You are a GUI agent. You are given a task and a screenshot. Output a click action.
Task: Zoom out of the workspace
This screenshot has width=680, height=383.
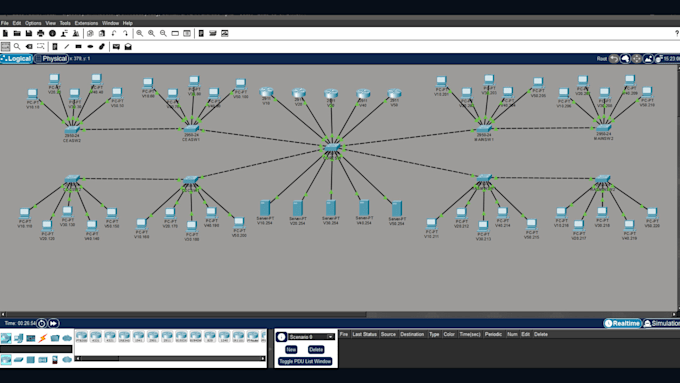pyautogui.click(x=163, y=33)
